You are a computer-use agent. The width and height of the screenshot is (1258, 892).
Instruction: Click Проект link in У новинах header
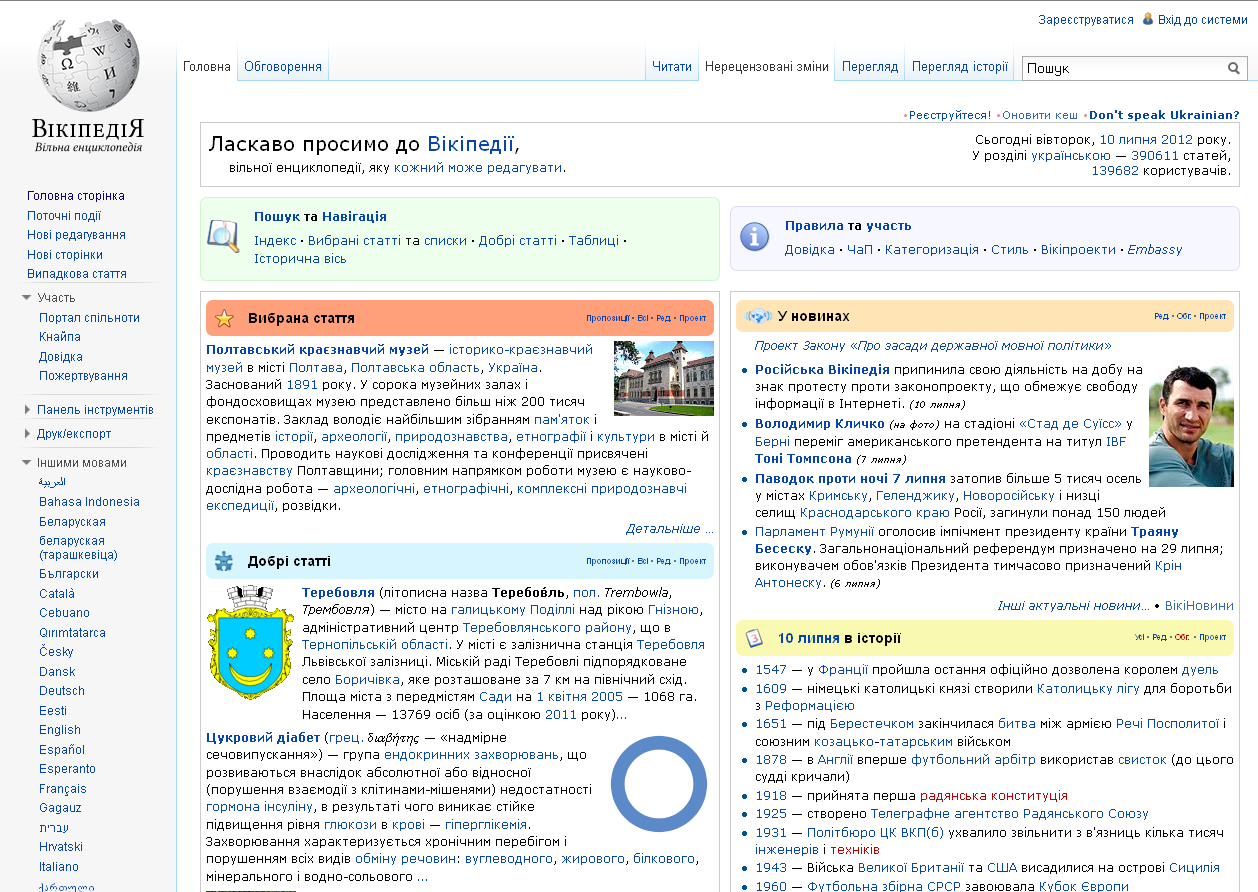1213,317
